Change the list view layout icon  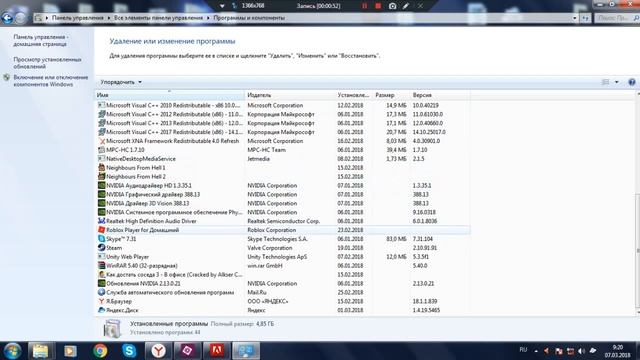coord(605,82)
